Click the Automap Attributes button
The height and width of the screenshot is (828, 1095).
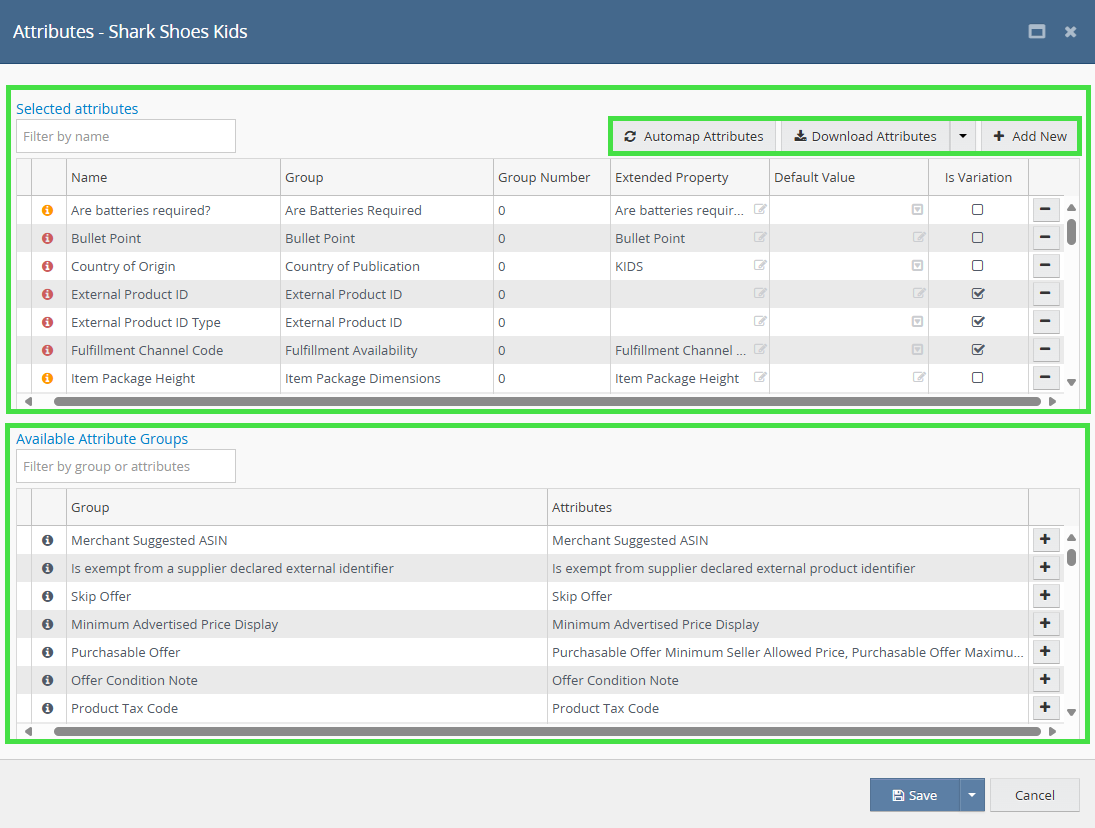[x=693, y=137]
